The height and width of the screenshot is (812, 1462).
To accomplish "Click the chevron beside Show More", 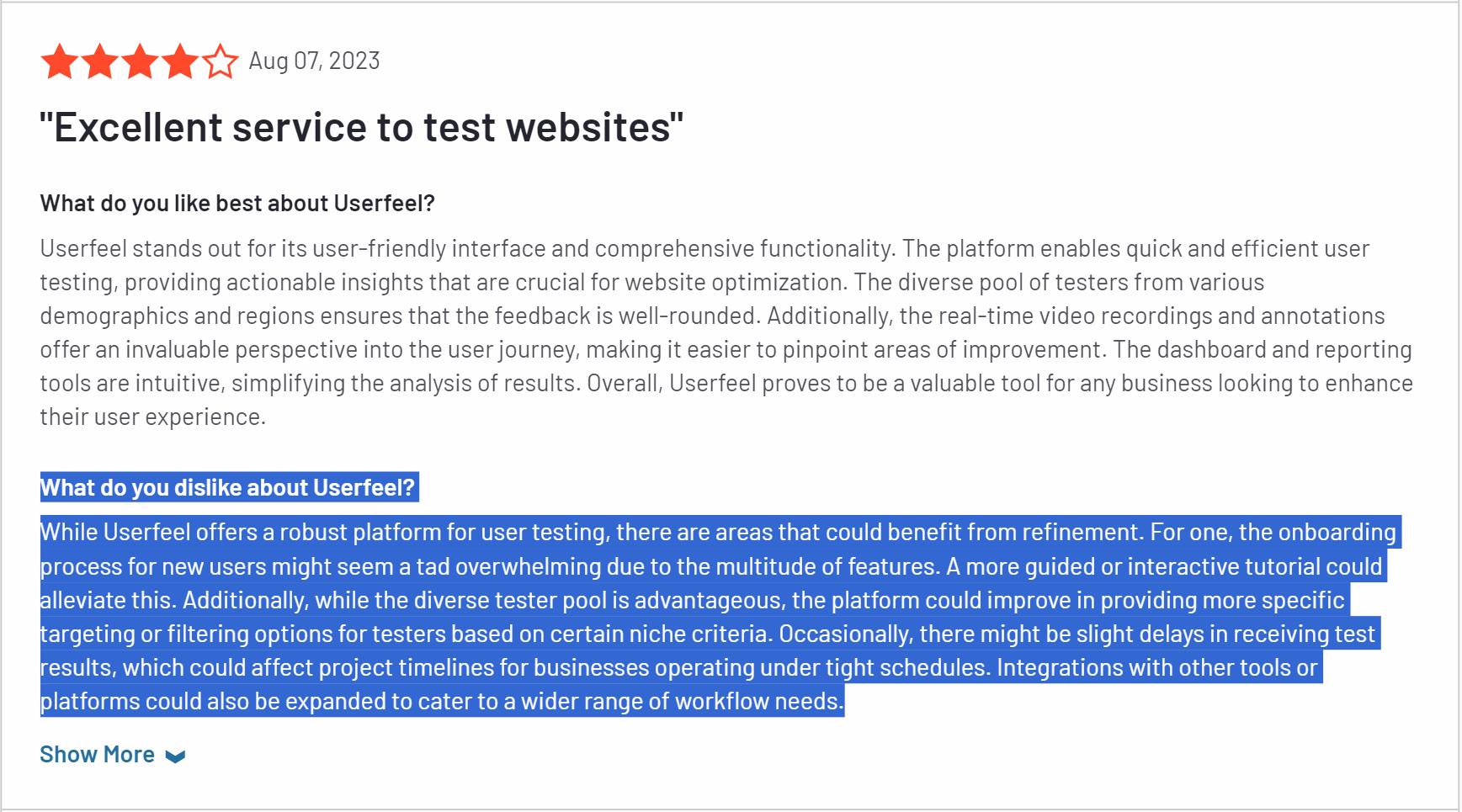I will pyautogui.click(x=175, y=756).
